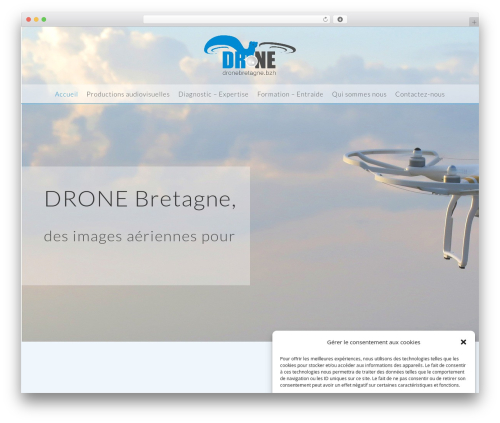Click the red close window button

click(x=29, y=20)
